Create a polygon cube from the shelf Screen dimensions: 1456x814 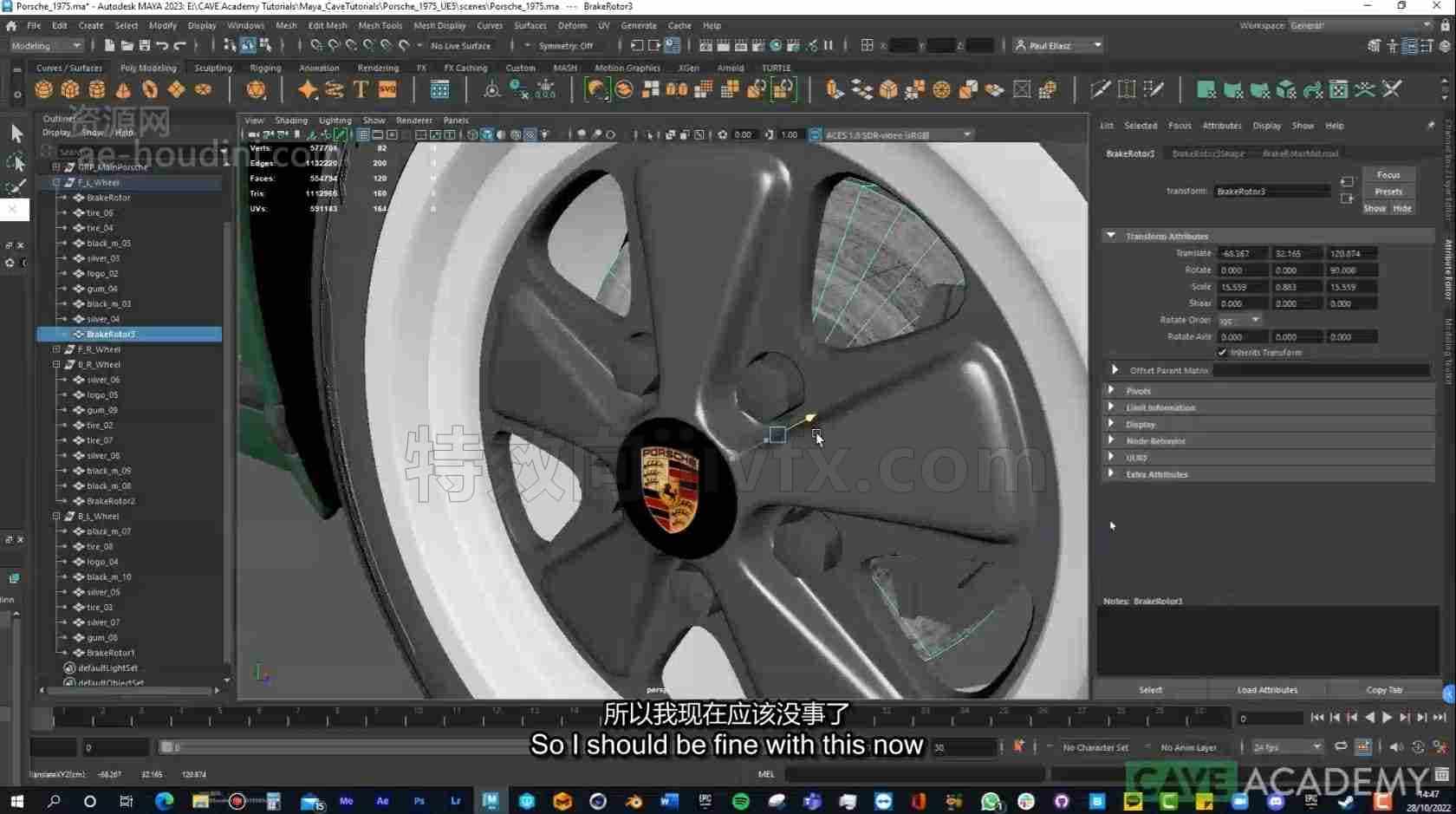pyautogui.click(x=70, y=89)
